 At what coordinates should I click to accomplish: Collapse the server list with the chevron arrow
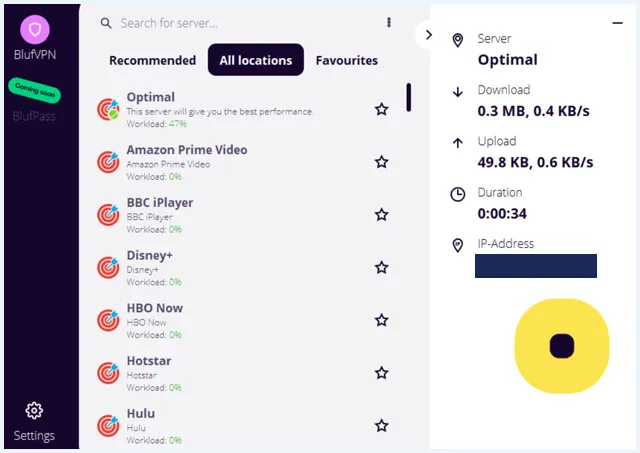tap(429, 35)
